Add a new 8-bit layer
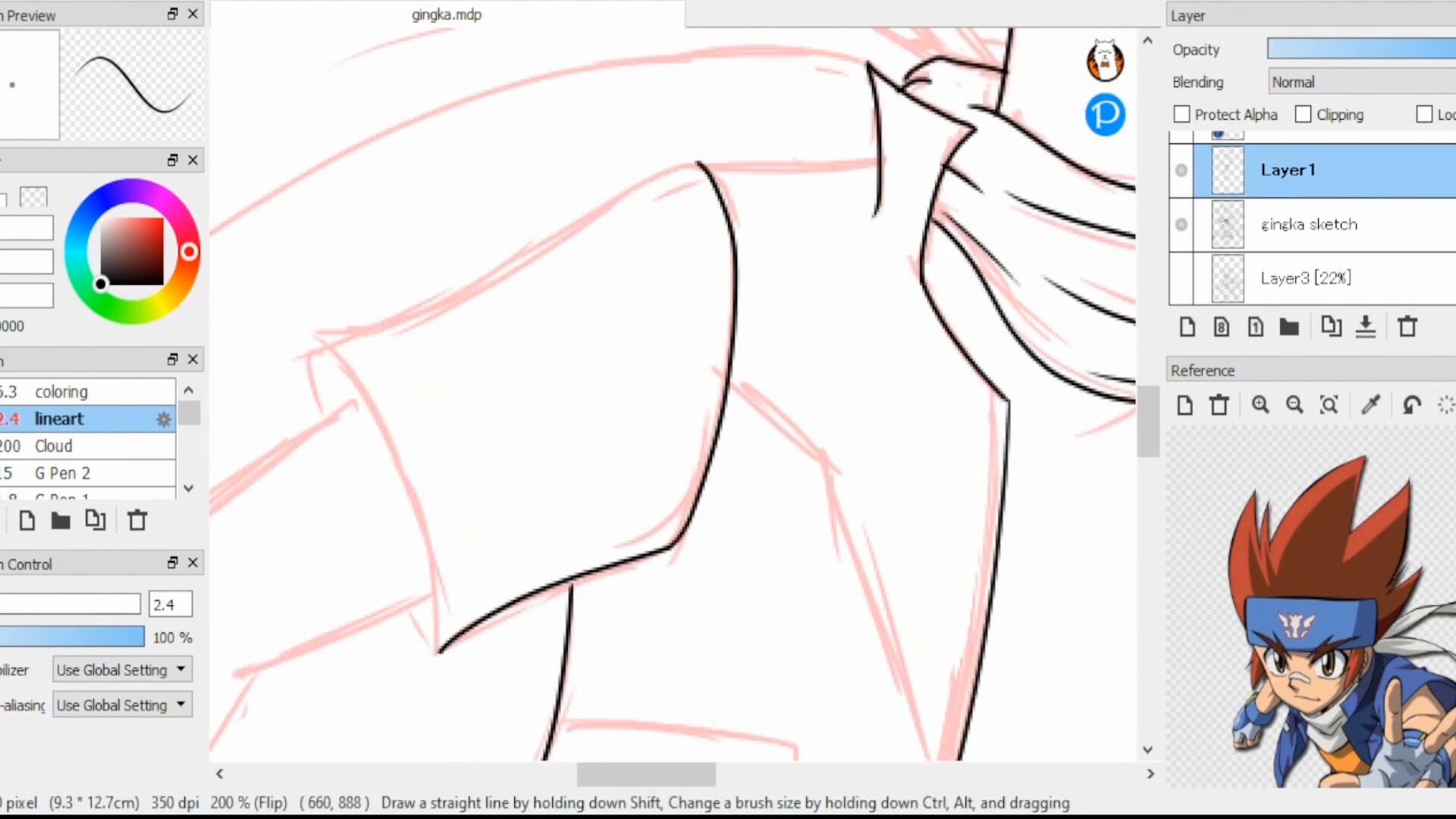 [1221, 327]
